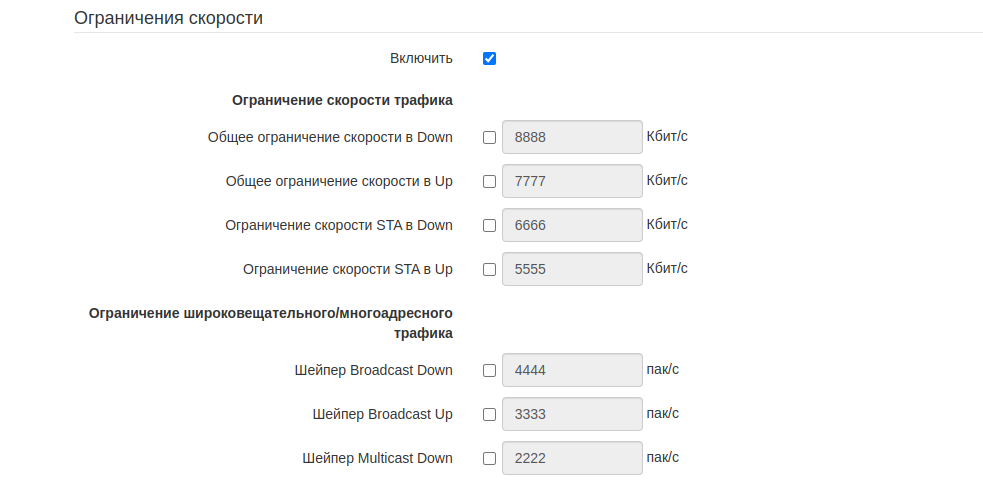This screenshot has width=983, height=486.
Task: Click the input field containing 8888
Action: pyautogui.click(x=571, y=137)
